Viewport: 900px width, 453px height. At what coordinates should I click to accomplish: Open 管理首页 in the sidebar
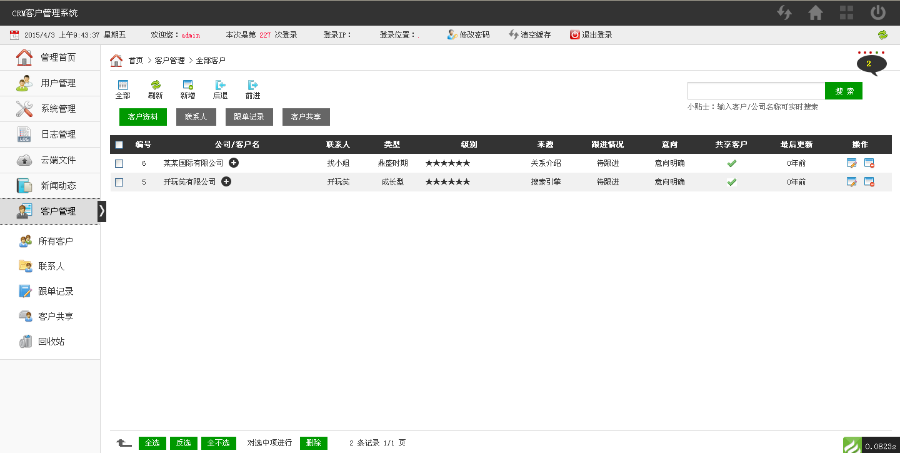(x=50, y=57)
